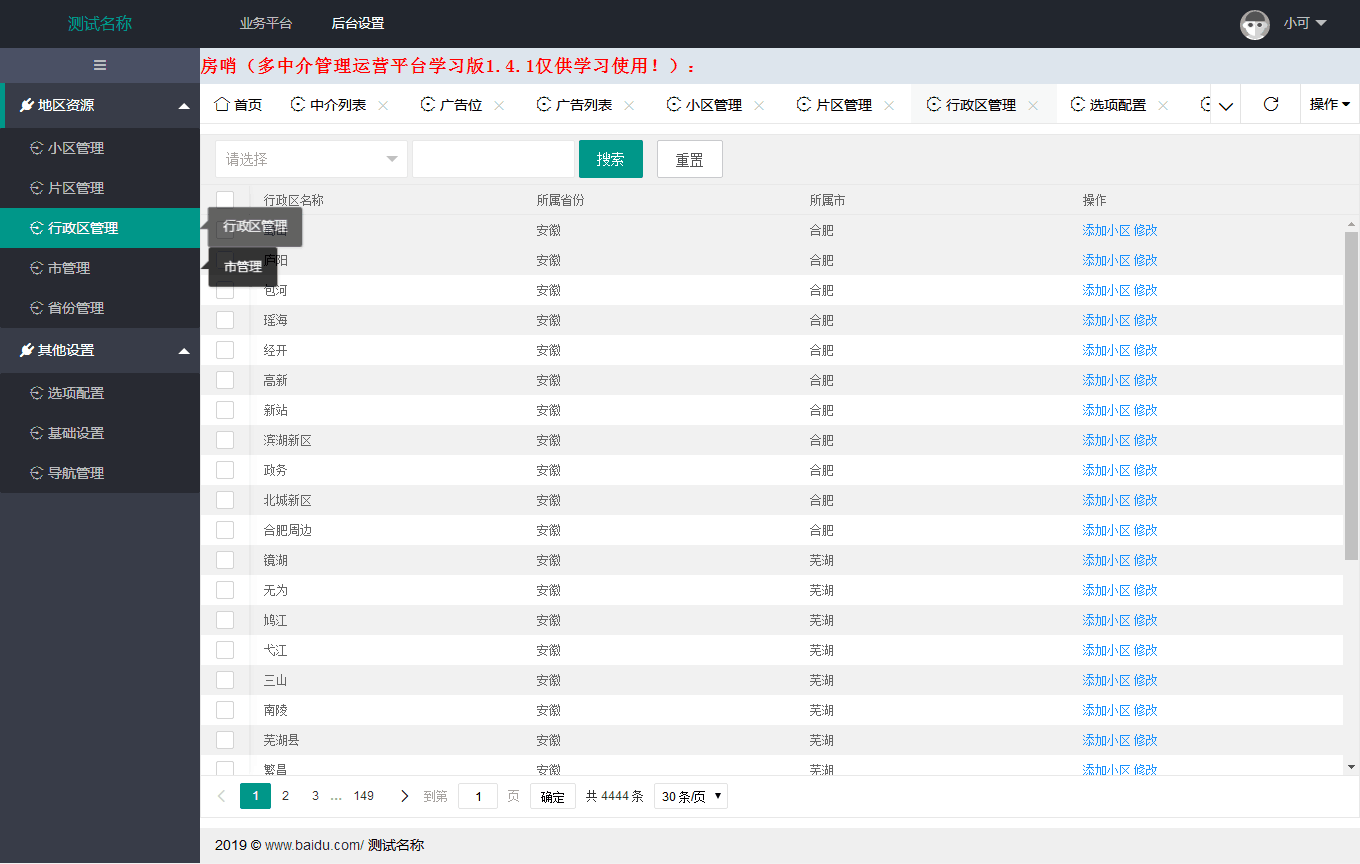
Task: Check the checkbox for 南陵 row
Action: coord(225,710)
